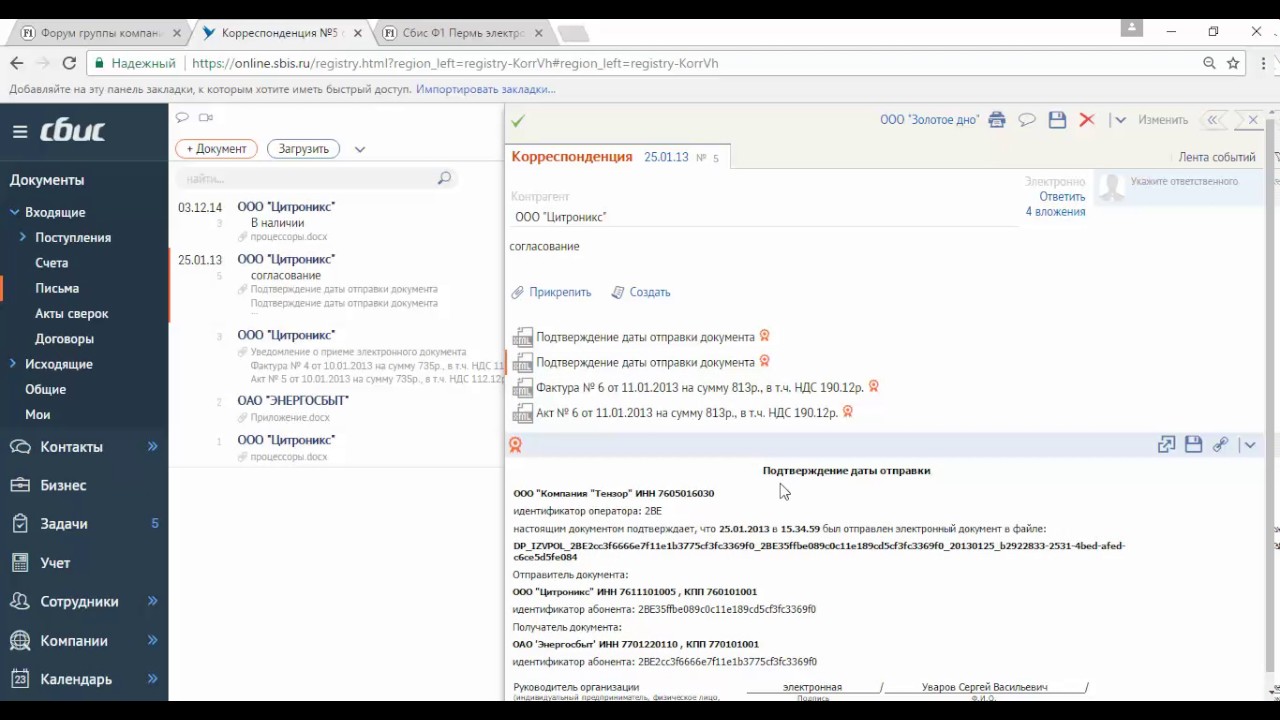Go to the previous document with the double arrow
Viewport: 1280px width, 720px height.
click(x=1213, y=120)
